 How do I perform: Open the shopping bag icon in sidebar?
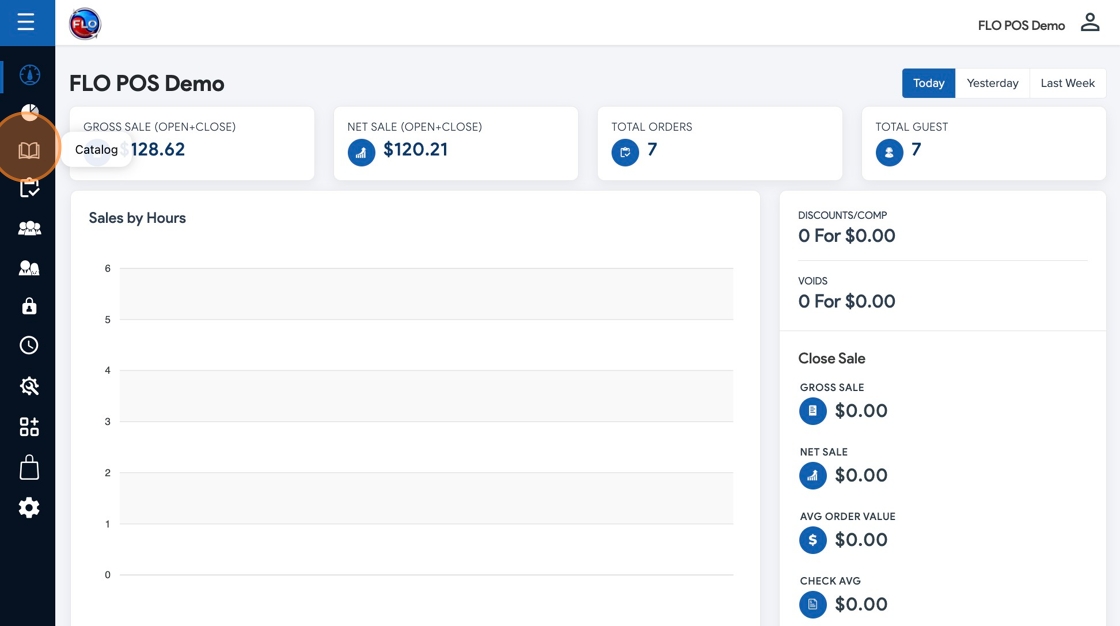click(x=29, y=467)
